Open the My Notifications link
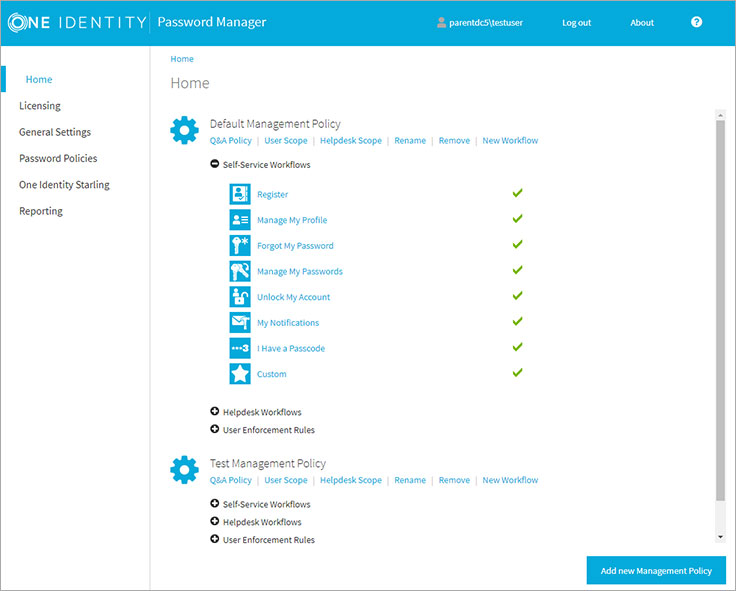Viewport: 736px width, 591px height. 288,322
